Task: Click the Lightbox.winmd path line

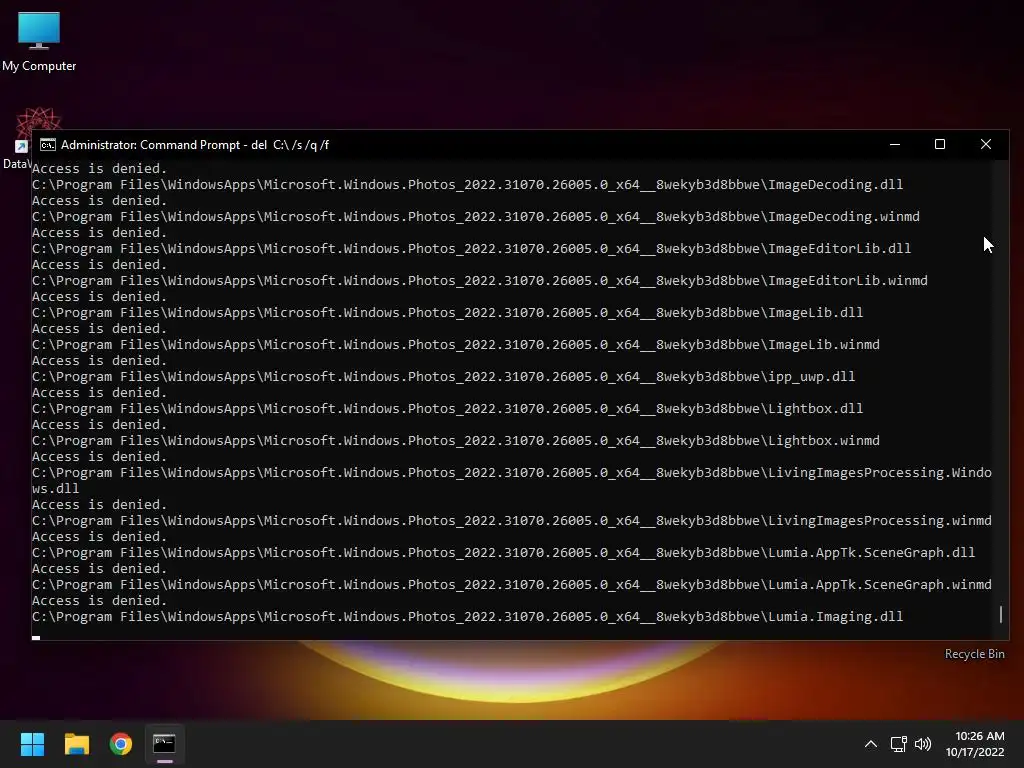Action: tap(456, 441)
